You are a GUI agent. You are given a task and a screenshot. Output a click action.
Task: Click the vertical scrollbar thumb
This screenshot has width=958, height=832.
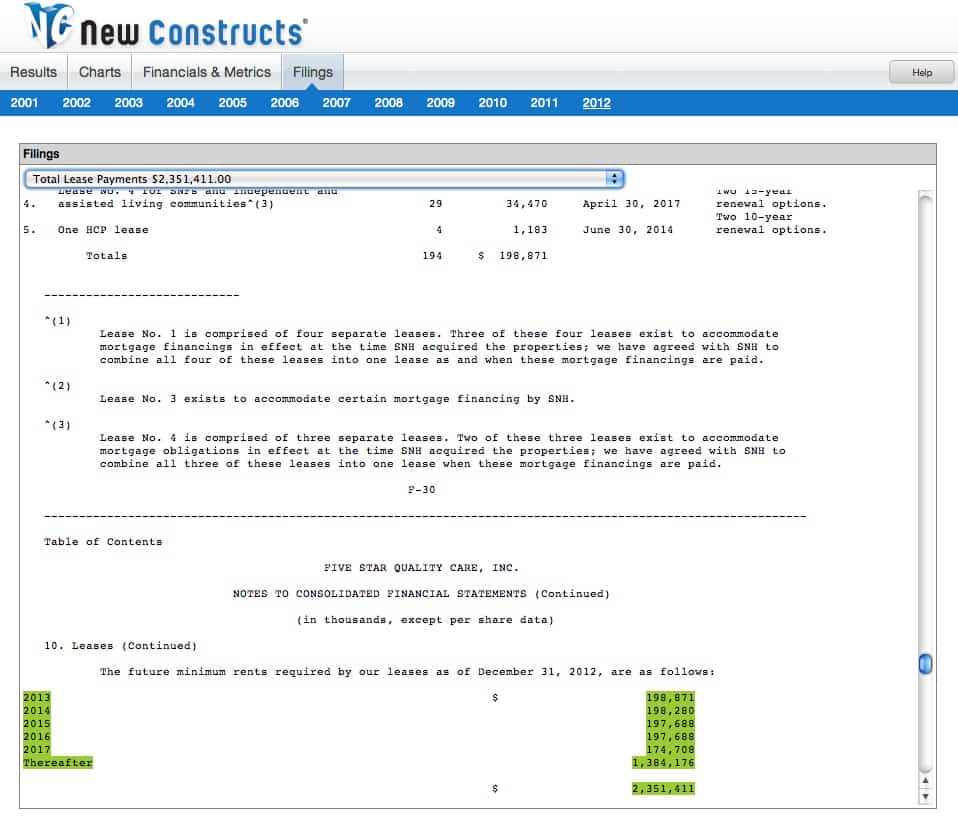click(x=926, y=663)
